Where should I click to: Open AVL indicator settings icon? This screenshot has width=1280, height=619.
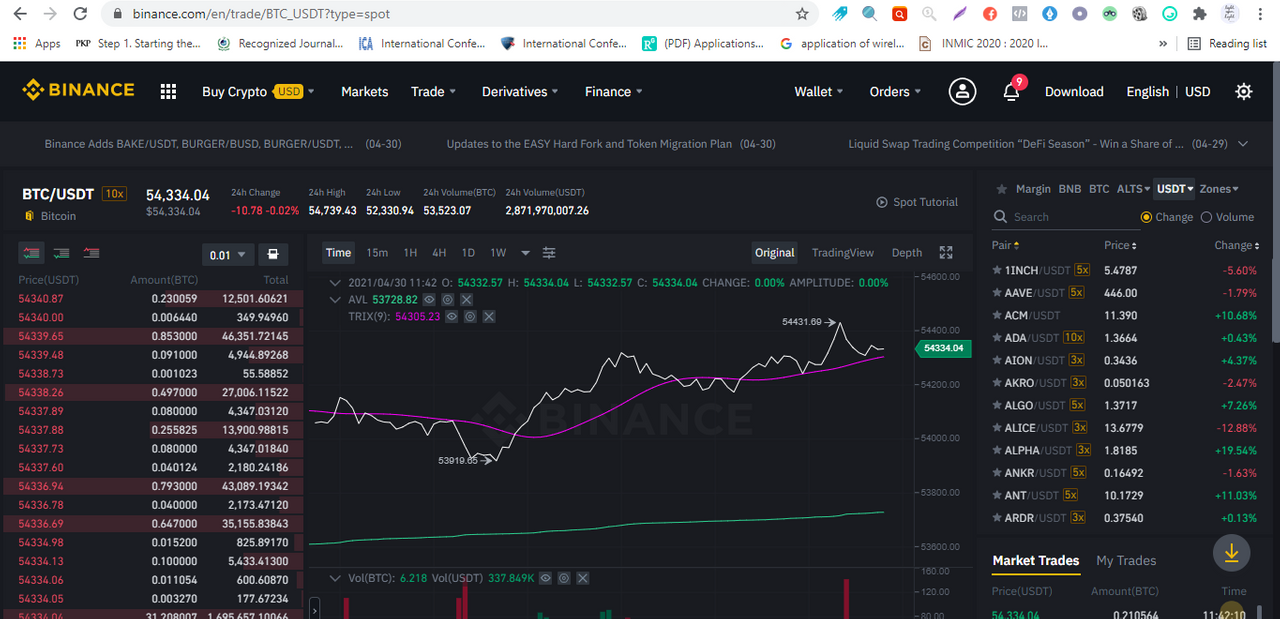coord(448,300)
